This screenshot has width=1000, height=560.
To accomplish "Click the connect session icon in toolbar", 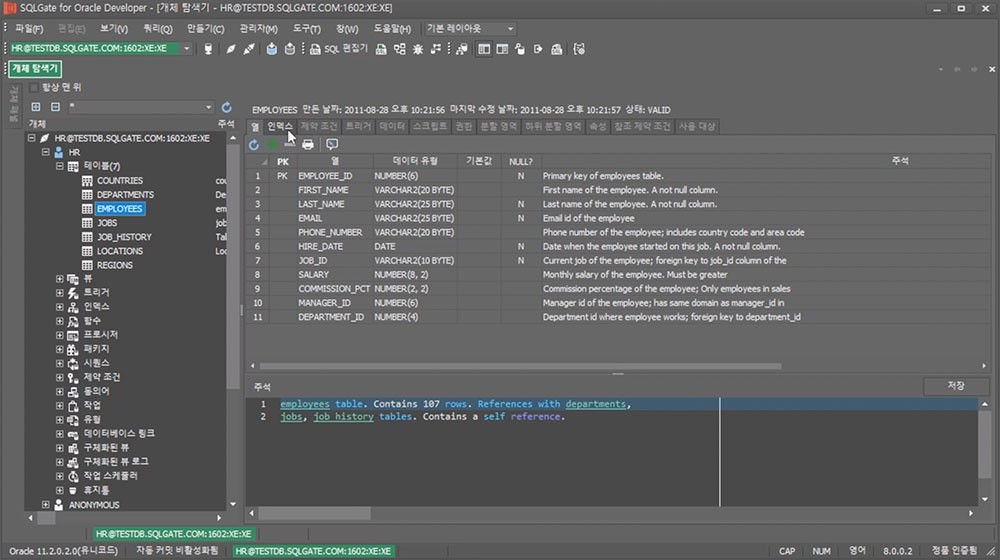I will point(230,49).
